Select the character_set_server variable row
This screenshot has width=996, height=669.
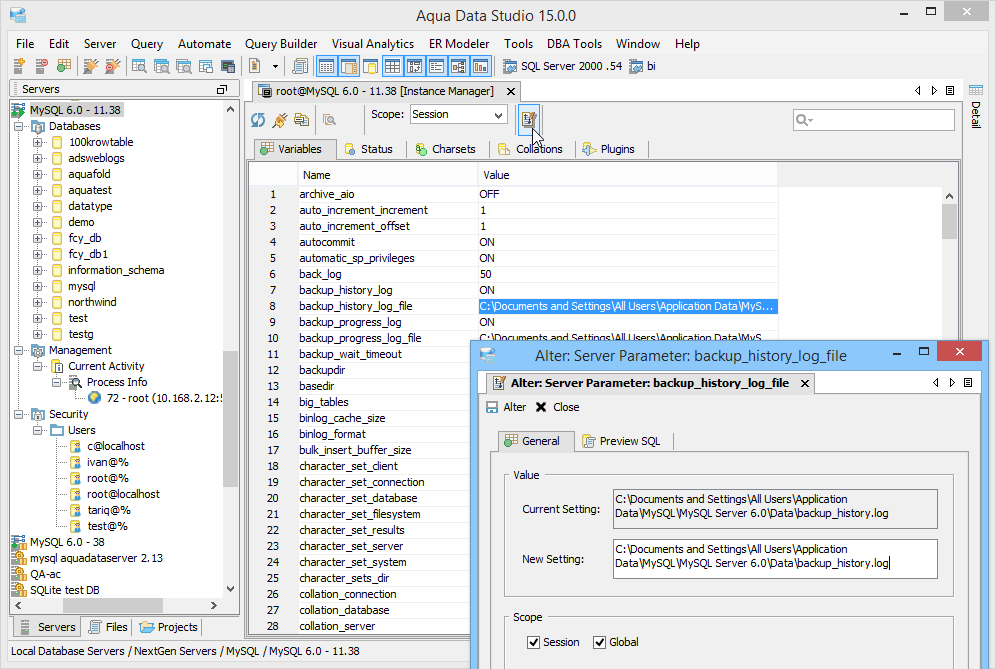point(360,546)
